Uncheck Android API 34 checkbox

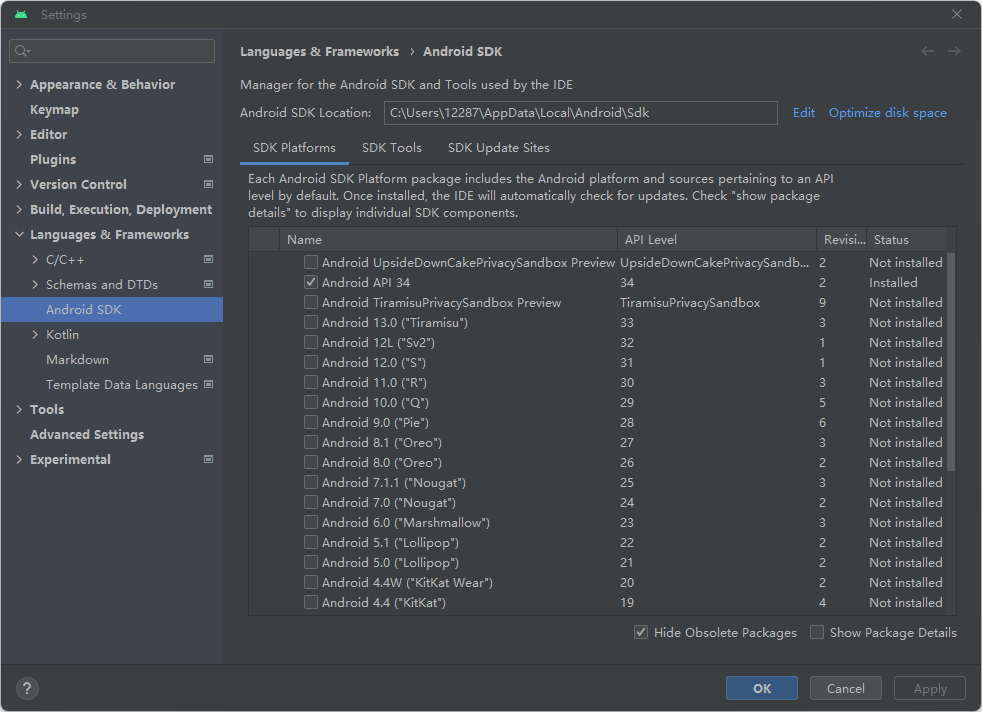(x=311, y=282)
